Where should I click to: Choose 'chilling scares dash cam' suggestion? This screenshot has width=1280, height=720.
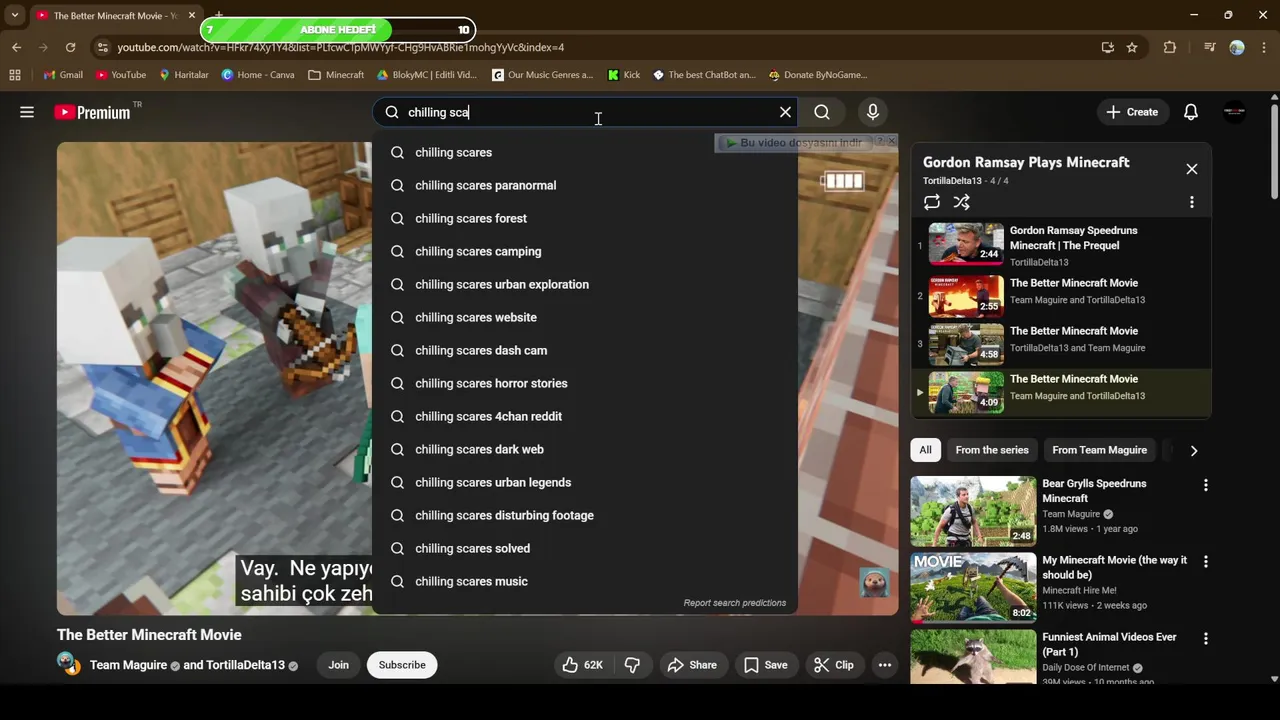coord(585,350)
